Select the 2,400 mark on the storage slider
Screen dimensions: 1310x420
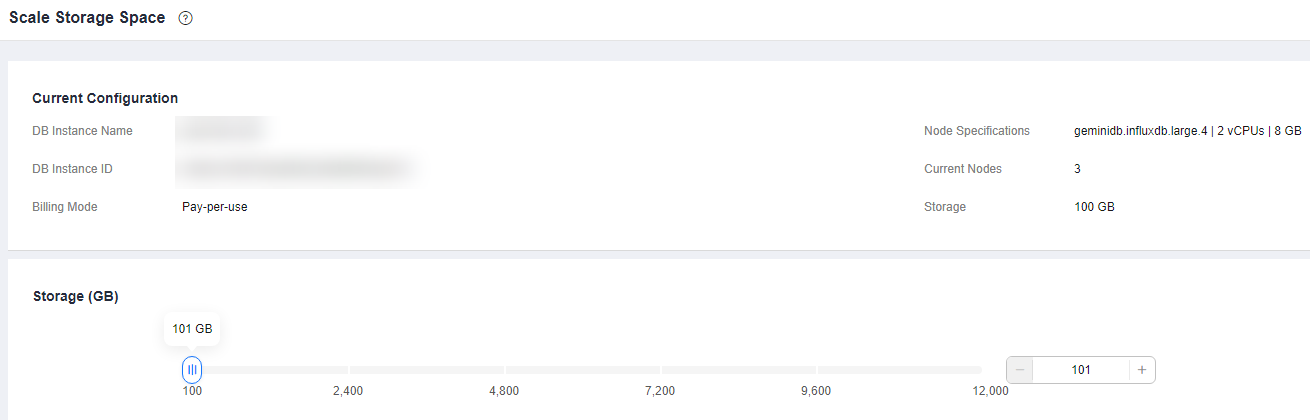coord(348,391)
